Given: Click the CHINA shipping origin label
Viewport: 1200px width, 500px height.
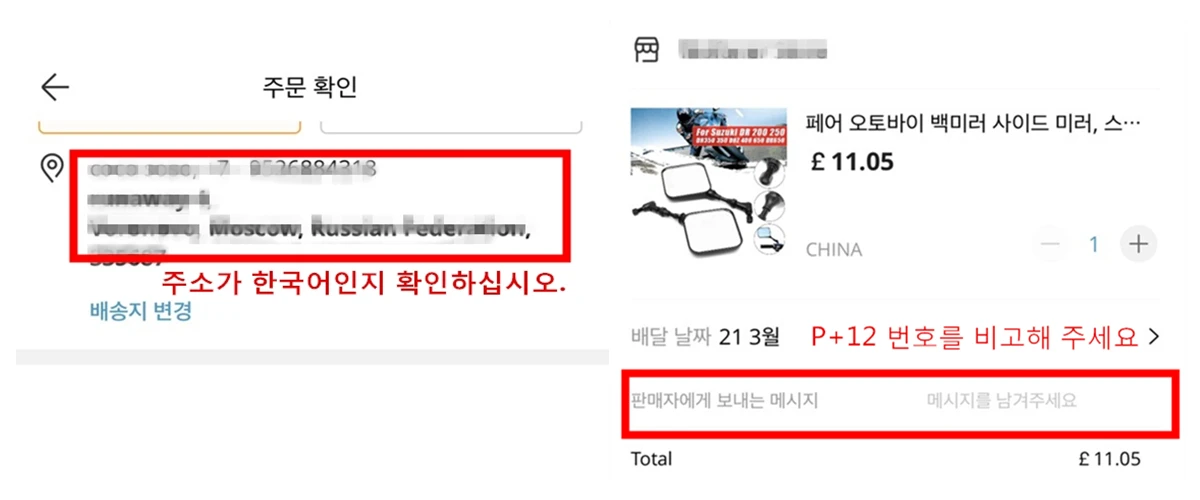Looking at the screenshot, I should pos(834,250).
